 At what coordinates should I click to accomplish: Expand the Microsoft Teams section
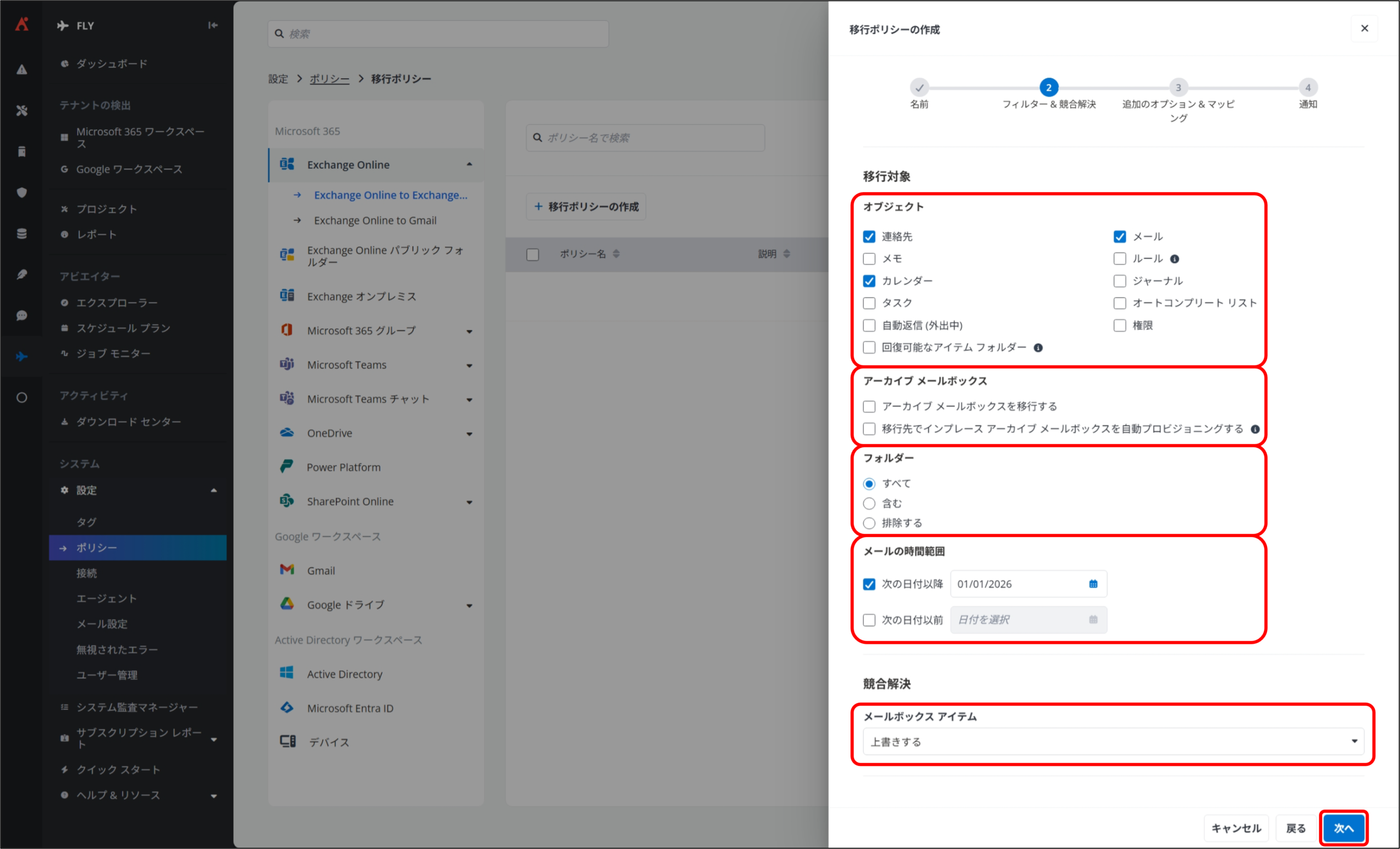click(469, 365)
